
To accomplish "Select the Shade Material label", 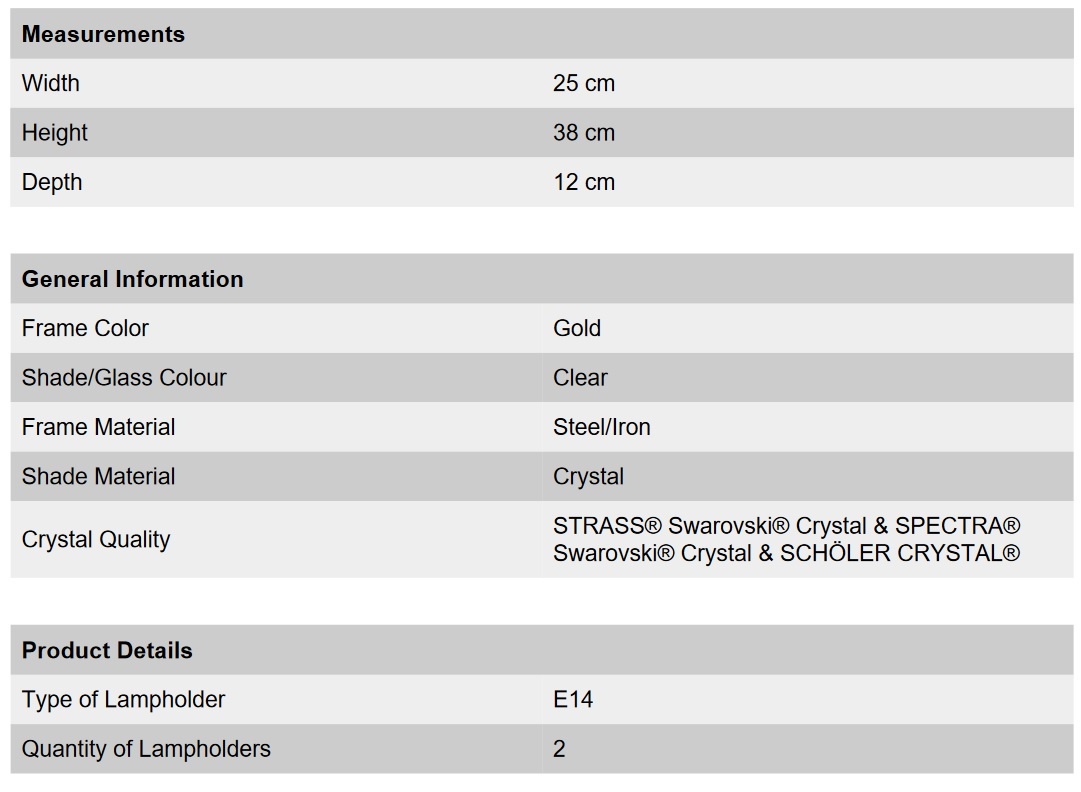I will pos(98,476).
